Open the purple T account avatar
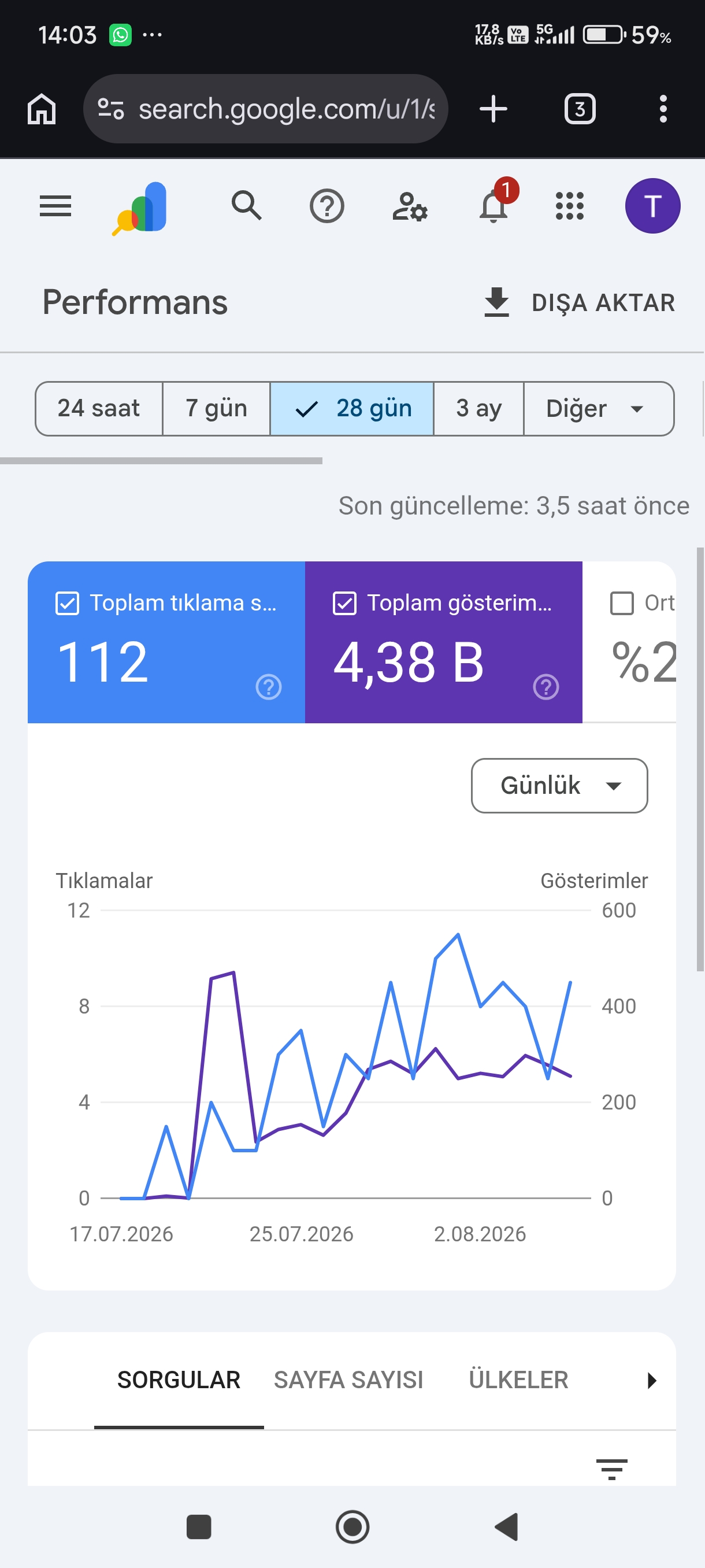705x1568 pixels. click(652, 206)
